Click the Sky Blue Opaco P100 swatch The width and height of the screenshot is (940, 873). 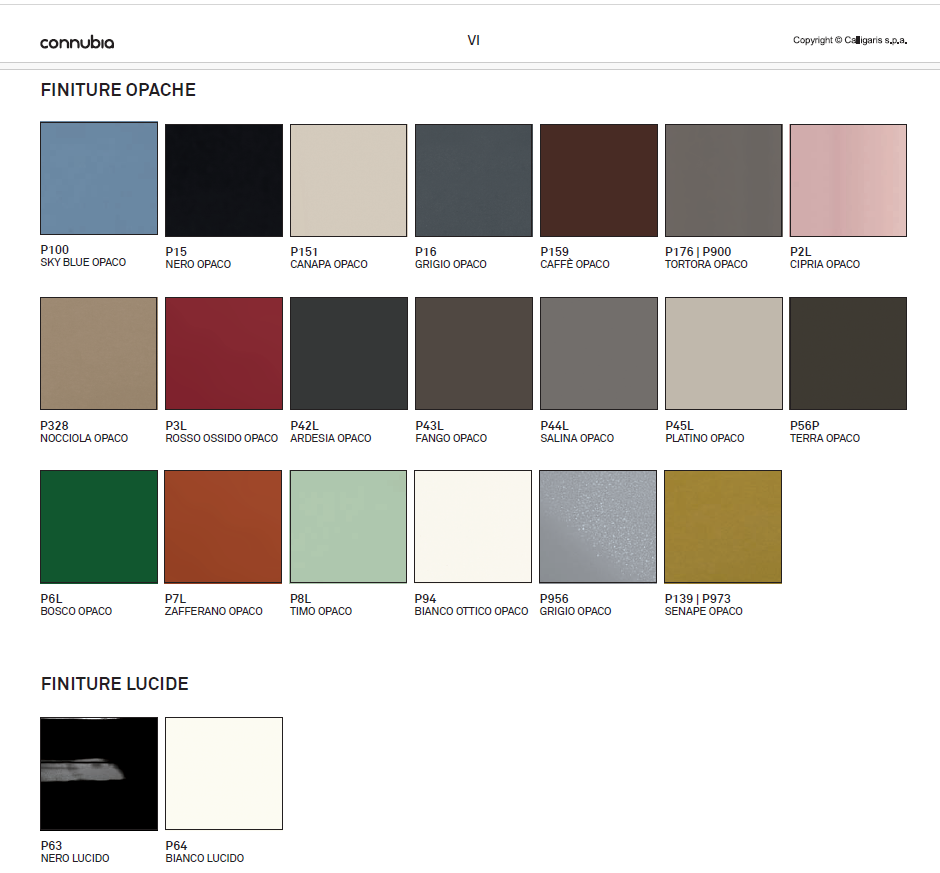[99, 178]
